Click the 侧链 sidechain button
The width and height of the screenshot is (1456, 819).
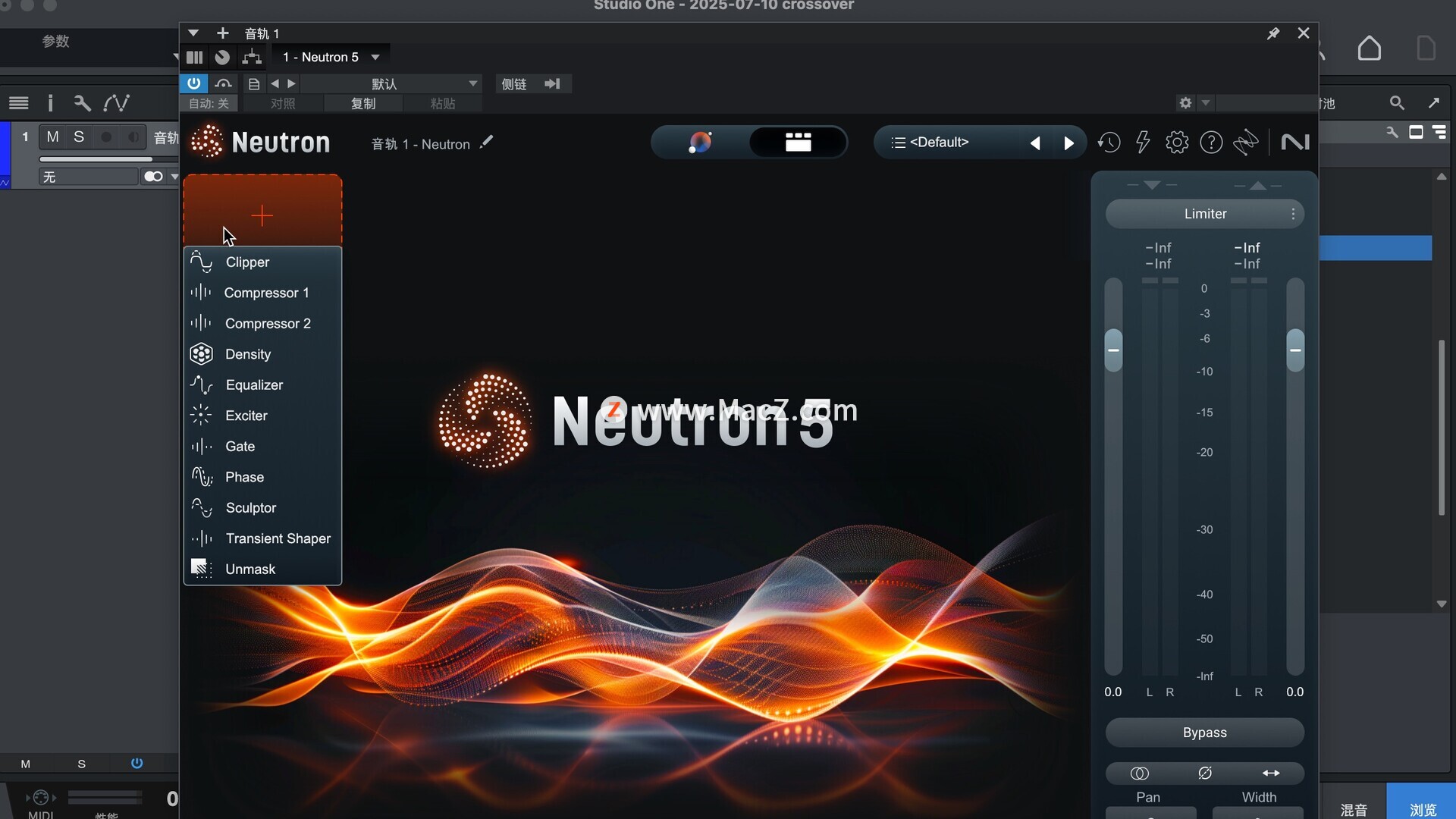(514, 83)
